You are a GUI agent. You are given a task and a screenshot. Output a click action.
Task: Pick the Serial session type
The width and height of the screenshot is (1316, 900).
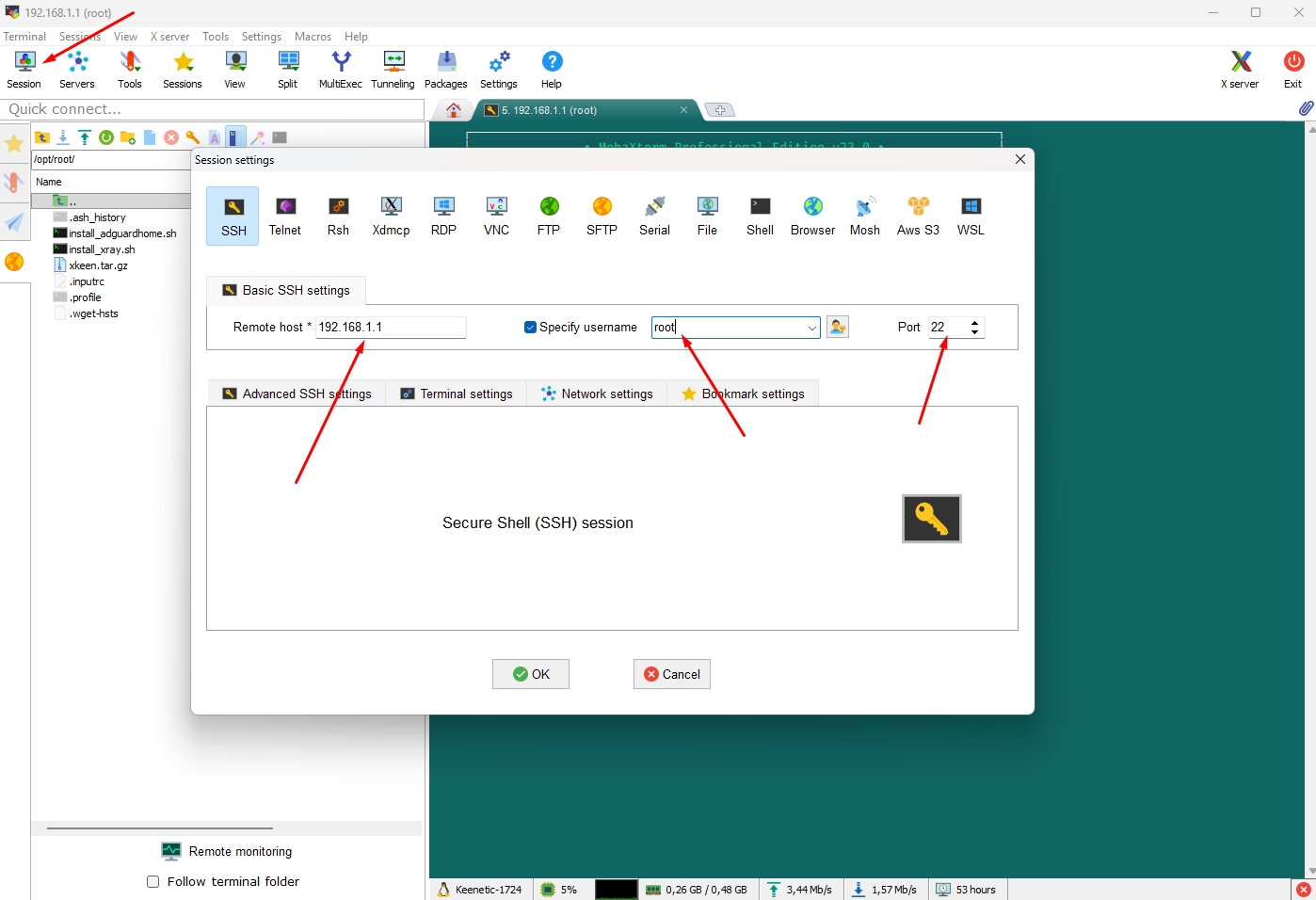coord(654,216)
